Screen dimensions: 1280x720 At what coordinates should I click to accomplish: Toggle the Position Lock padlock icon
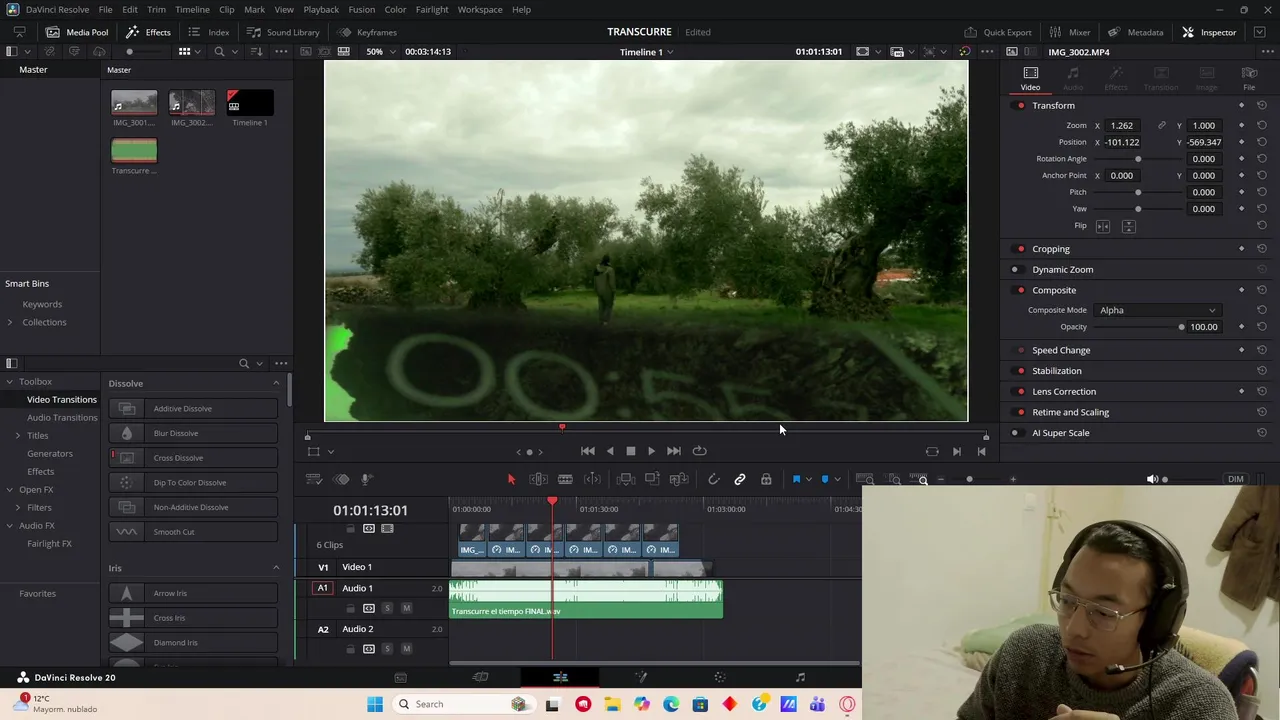[x=766, y=480]
